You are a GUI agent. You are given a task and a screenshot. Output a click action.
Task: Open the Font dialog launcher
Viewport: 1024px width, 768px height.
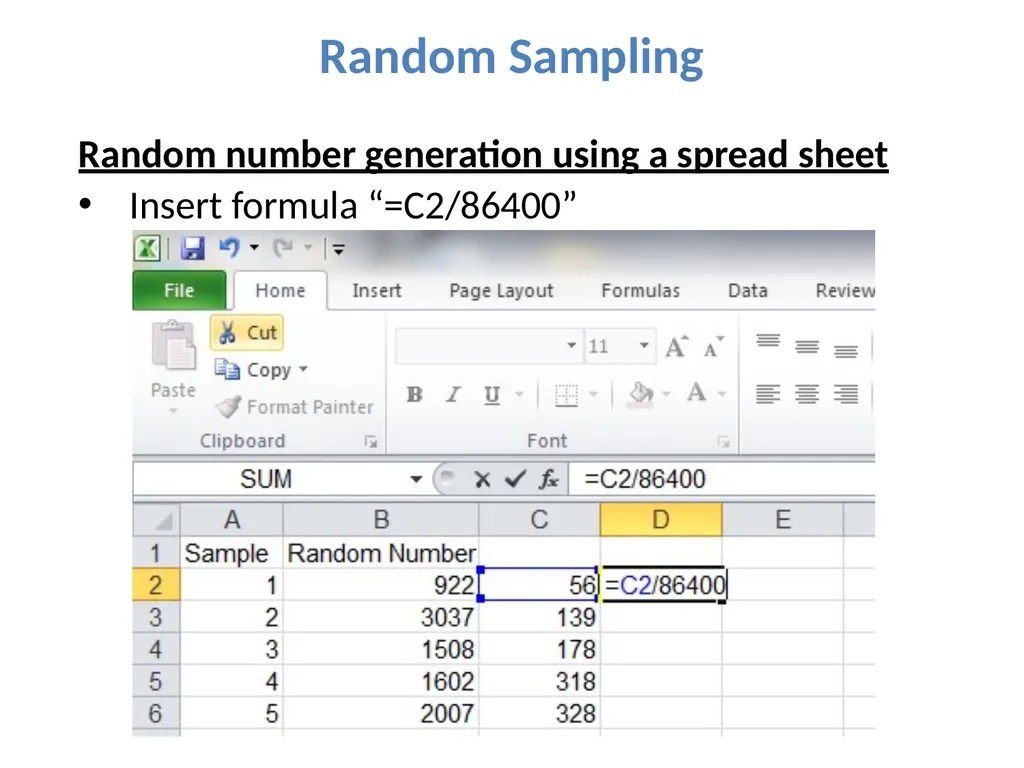723,442
